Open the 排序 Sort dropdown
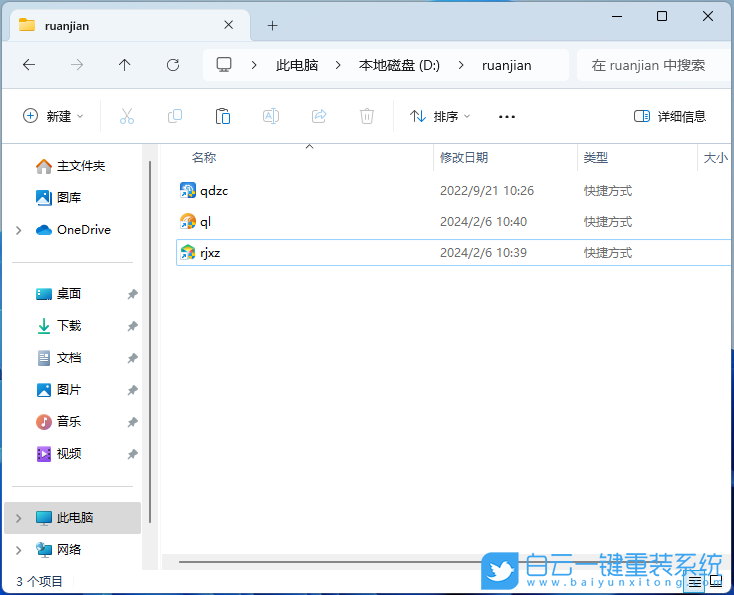734x595 pixels. (x=440, y=116)
